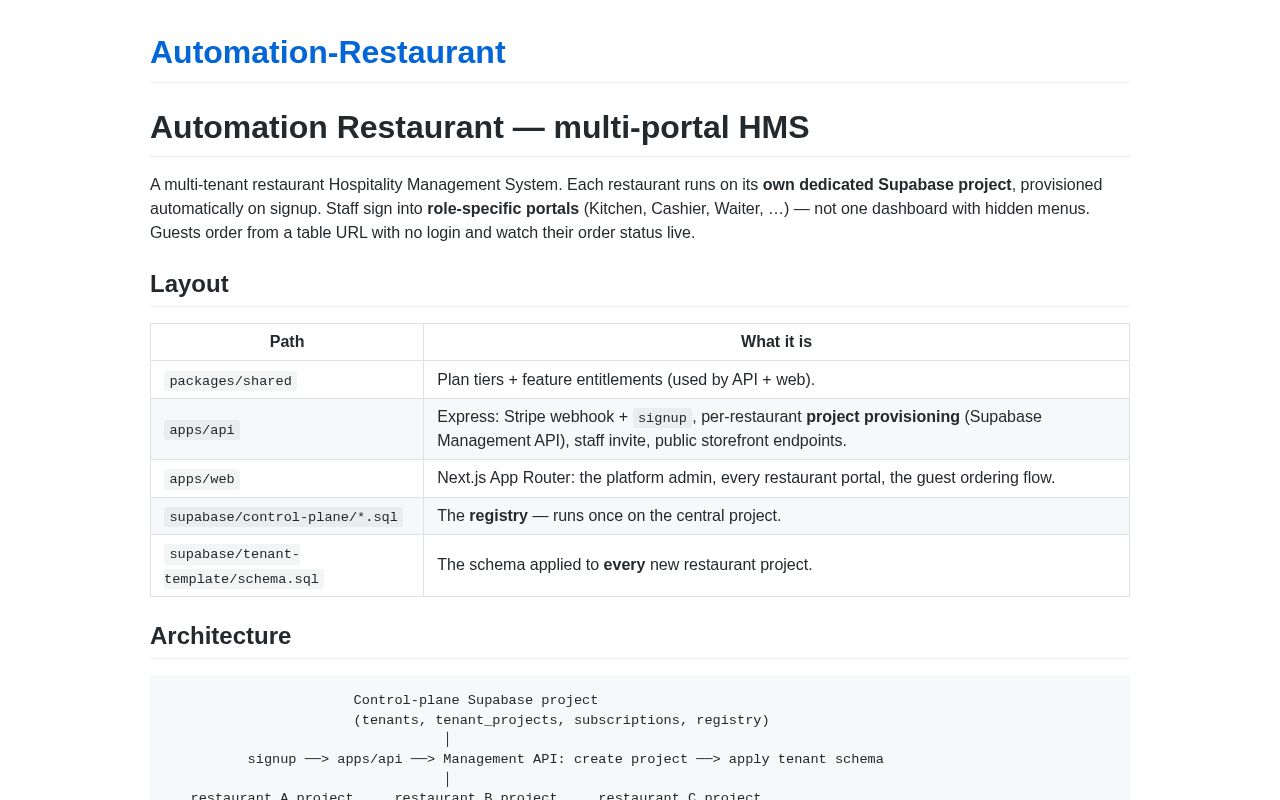Viewport: 1280px width, 800px height.
Task: Click the '(tenants, tenant_projects, subscriptions, registry)' line
Action: [561, 720]
